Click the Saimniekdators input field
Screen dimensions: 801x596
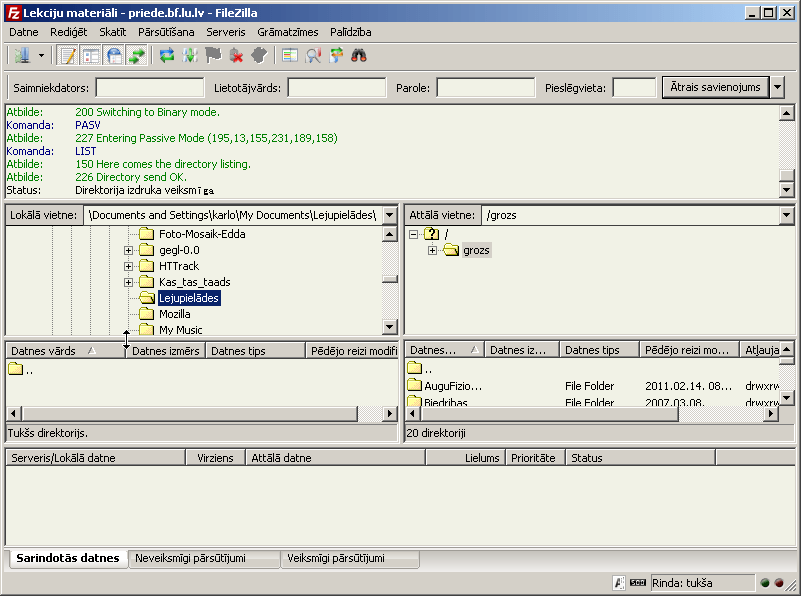(150, 88)
